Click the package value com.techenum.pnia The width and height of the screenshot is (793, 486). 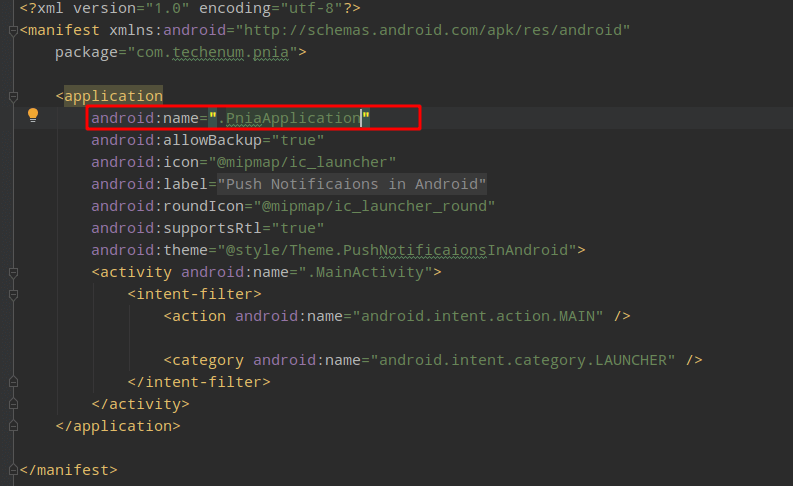[212, 52]
